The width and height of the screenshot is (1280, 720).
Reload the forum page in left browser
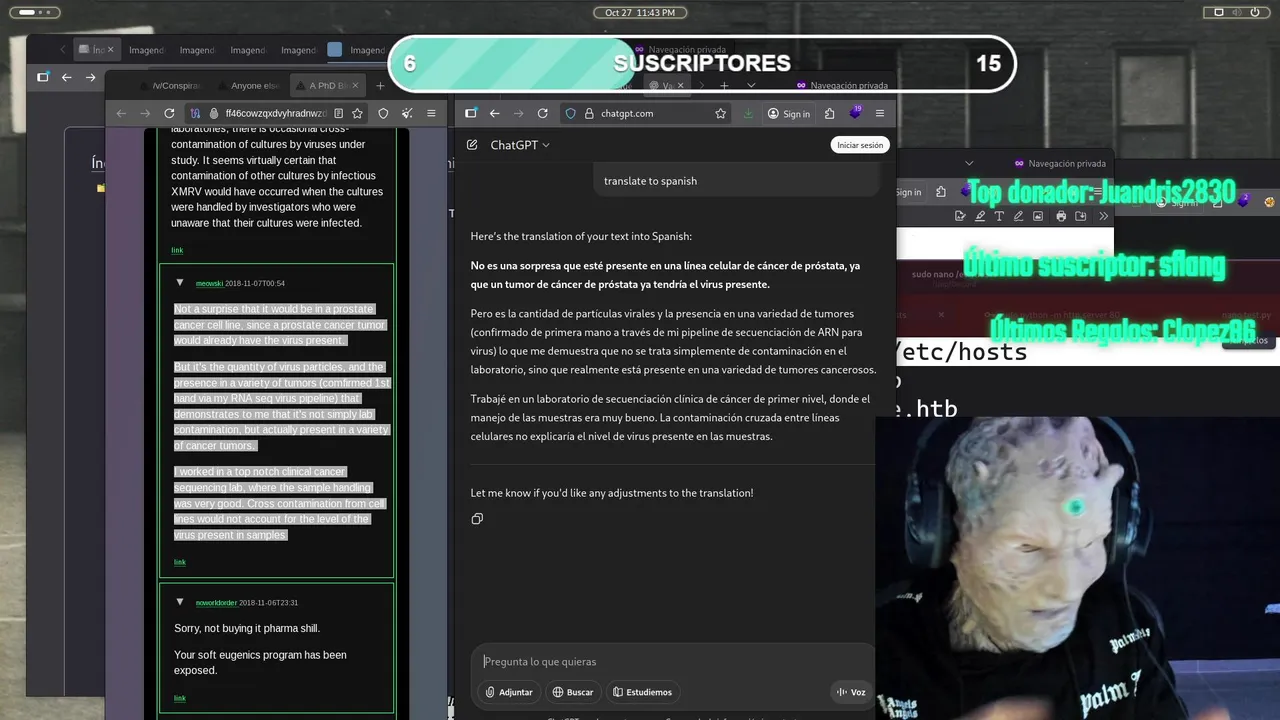[169, 113]
